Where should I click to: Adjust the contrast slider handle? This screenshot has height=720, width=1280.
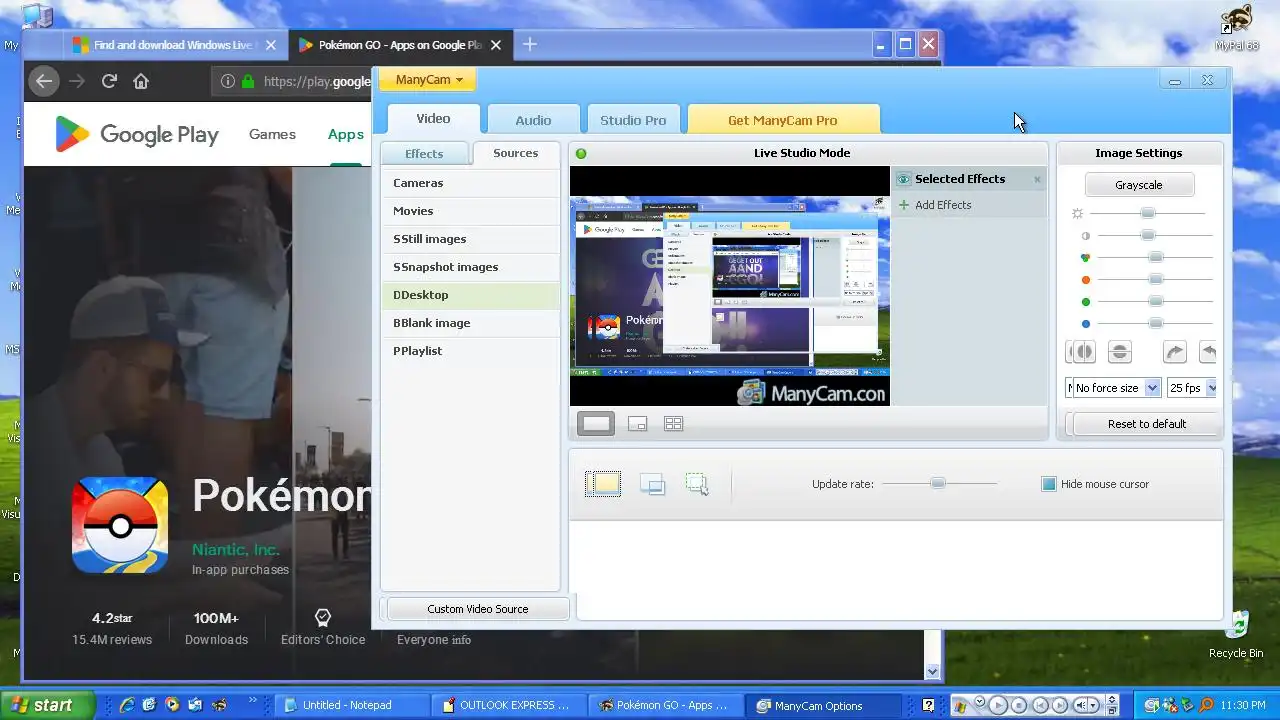[1148, 235]
